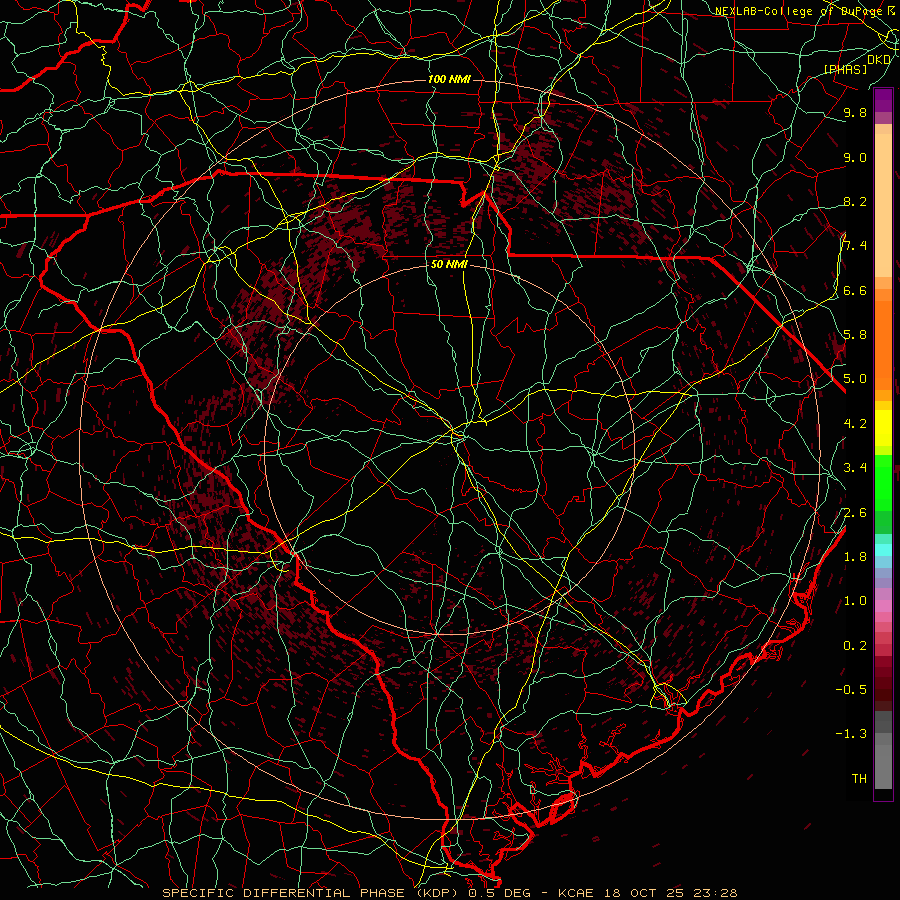Click the 9.8 scale value

click(x=855, y=112)
